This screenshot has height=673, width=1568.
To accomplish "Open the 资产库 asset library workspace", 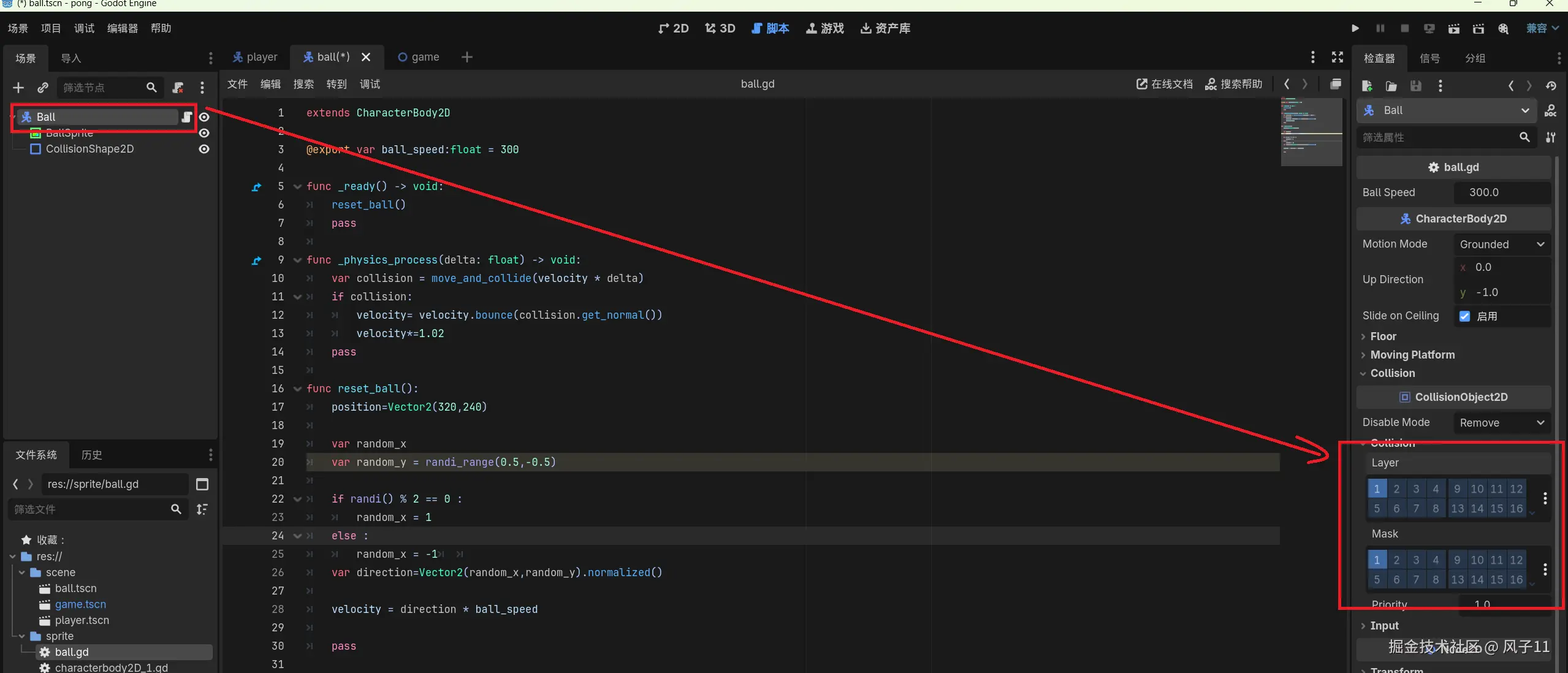I will pyautogui.click(x=885, y=28).
